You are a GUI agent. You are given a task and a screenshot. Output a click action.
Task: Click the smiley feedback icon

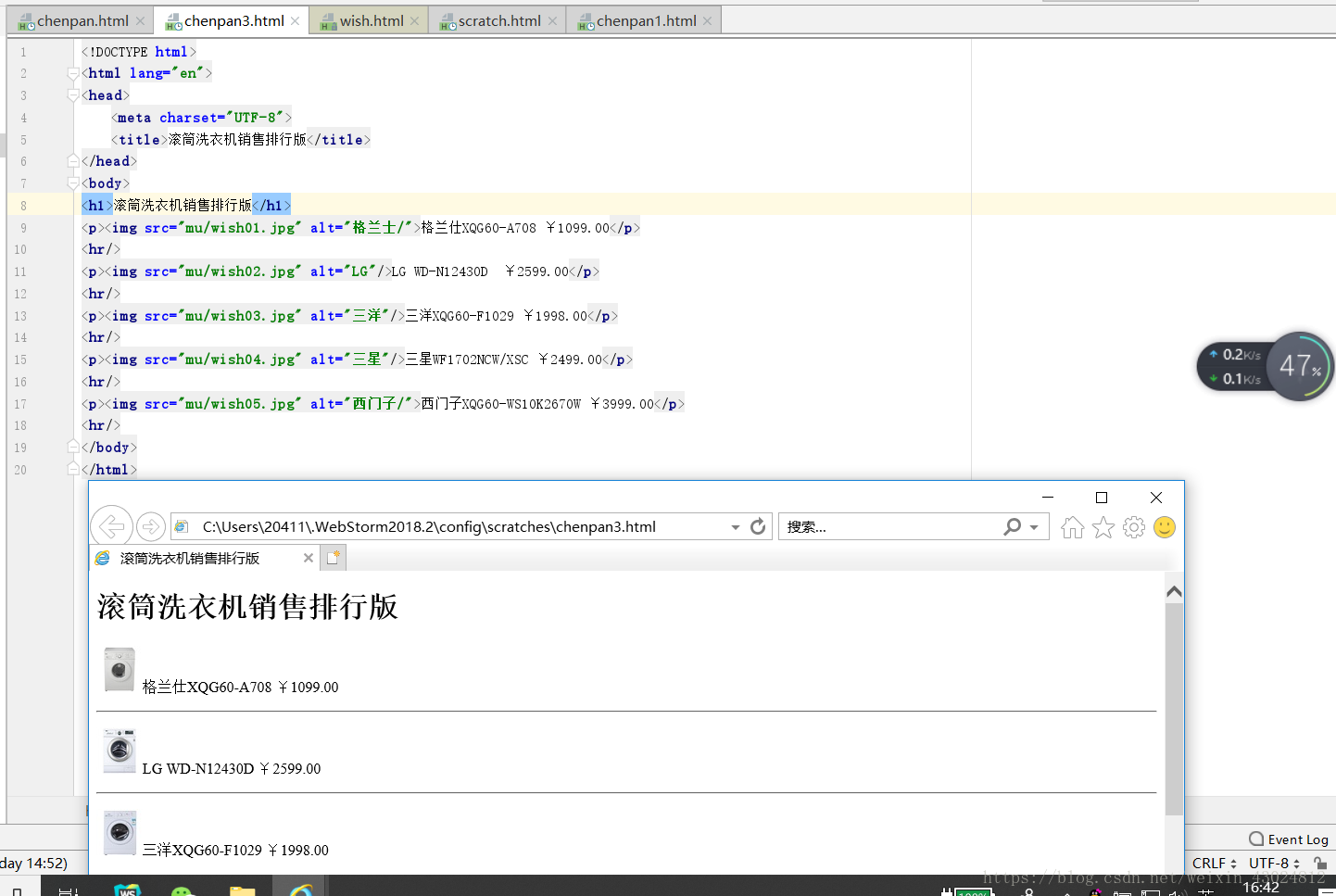tap(1165, 527)
